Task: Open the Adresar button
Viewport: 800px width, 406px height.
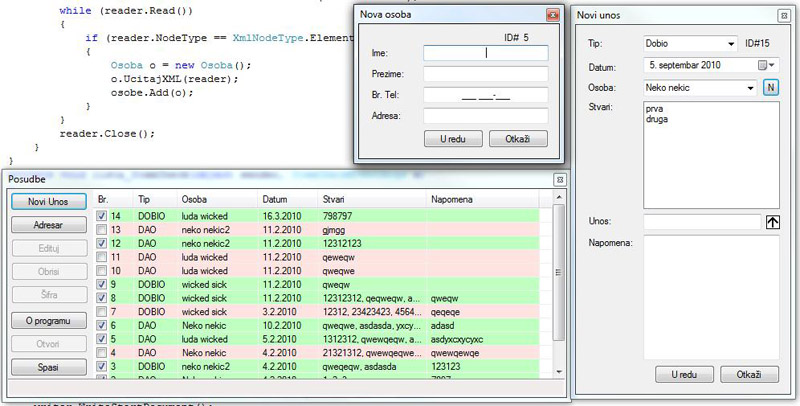Action: point(48,225)
